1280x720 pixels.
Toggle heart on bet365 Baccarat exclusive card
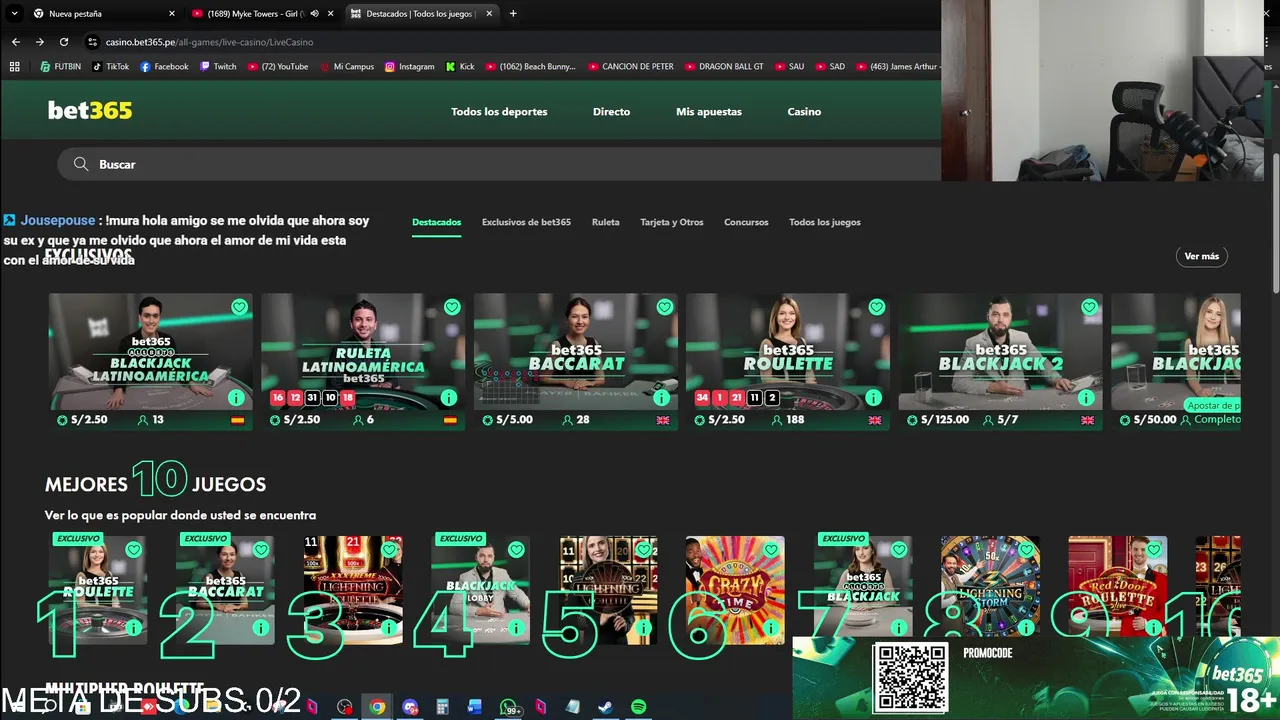(665, 307)
